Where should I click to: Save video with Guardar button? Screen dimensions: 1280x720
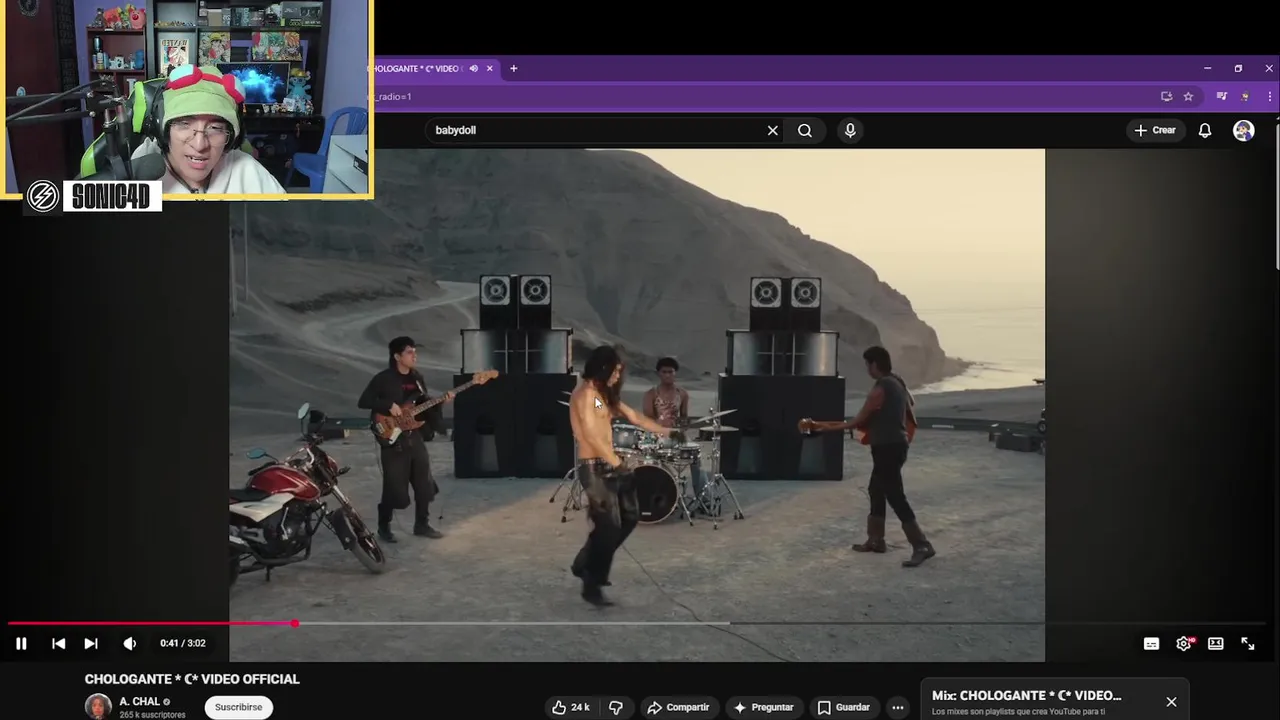coord(844,707)
